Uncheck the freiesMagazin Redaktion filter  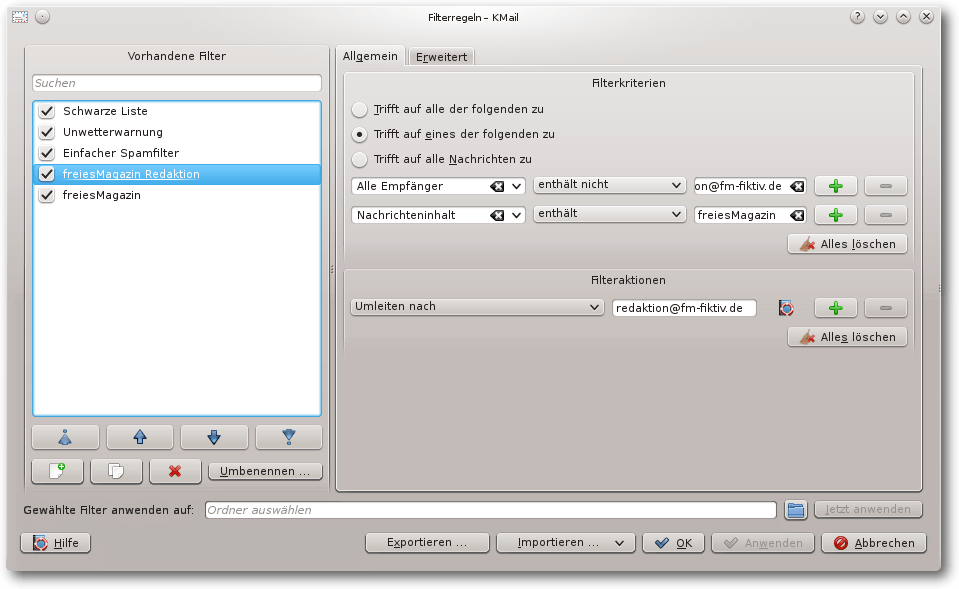[46, 174]
